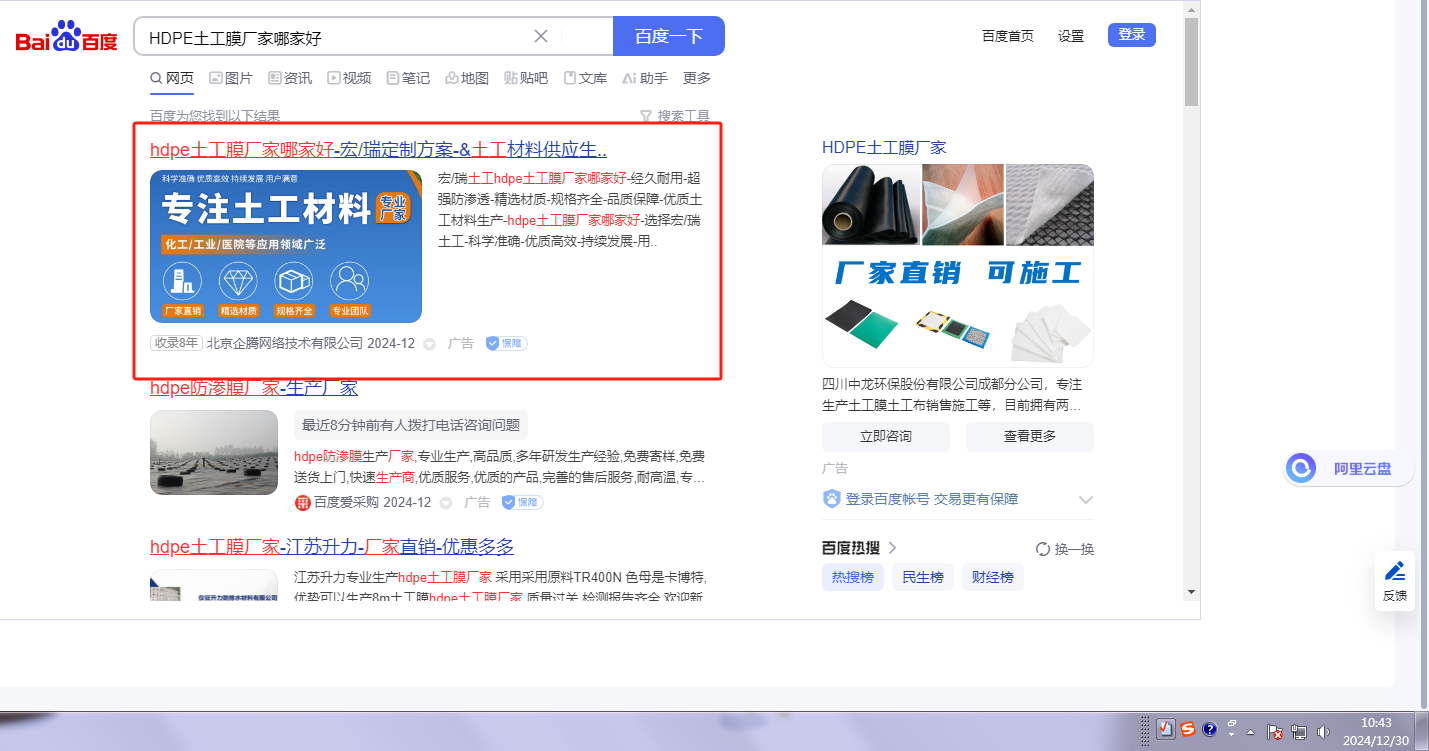Click the 登录百度帐号 shield icon

(832, 499)
